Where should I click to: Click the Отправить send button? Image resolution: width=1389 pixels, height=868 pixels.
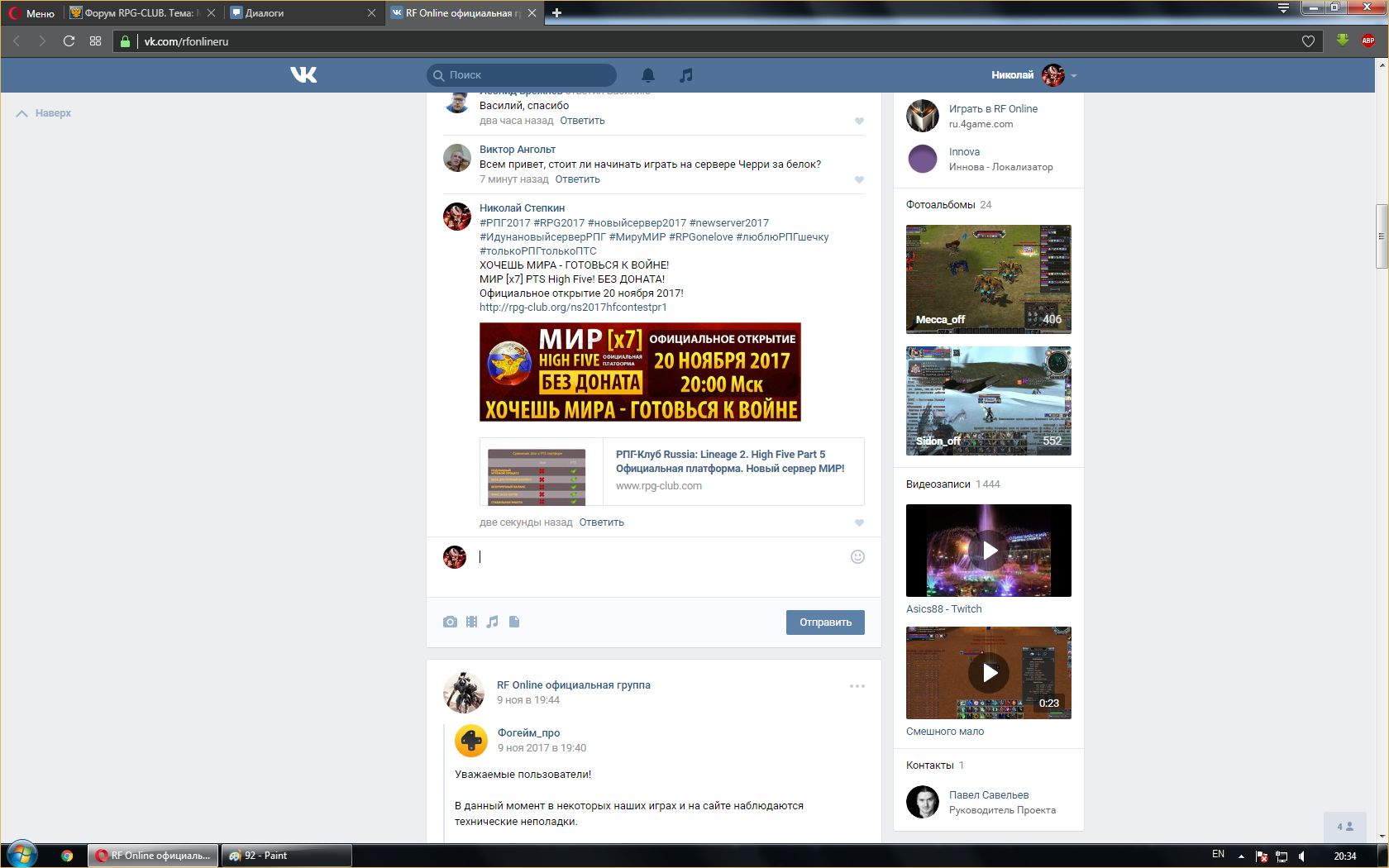pyautogui.click(x=825, y=622)
